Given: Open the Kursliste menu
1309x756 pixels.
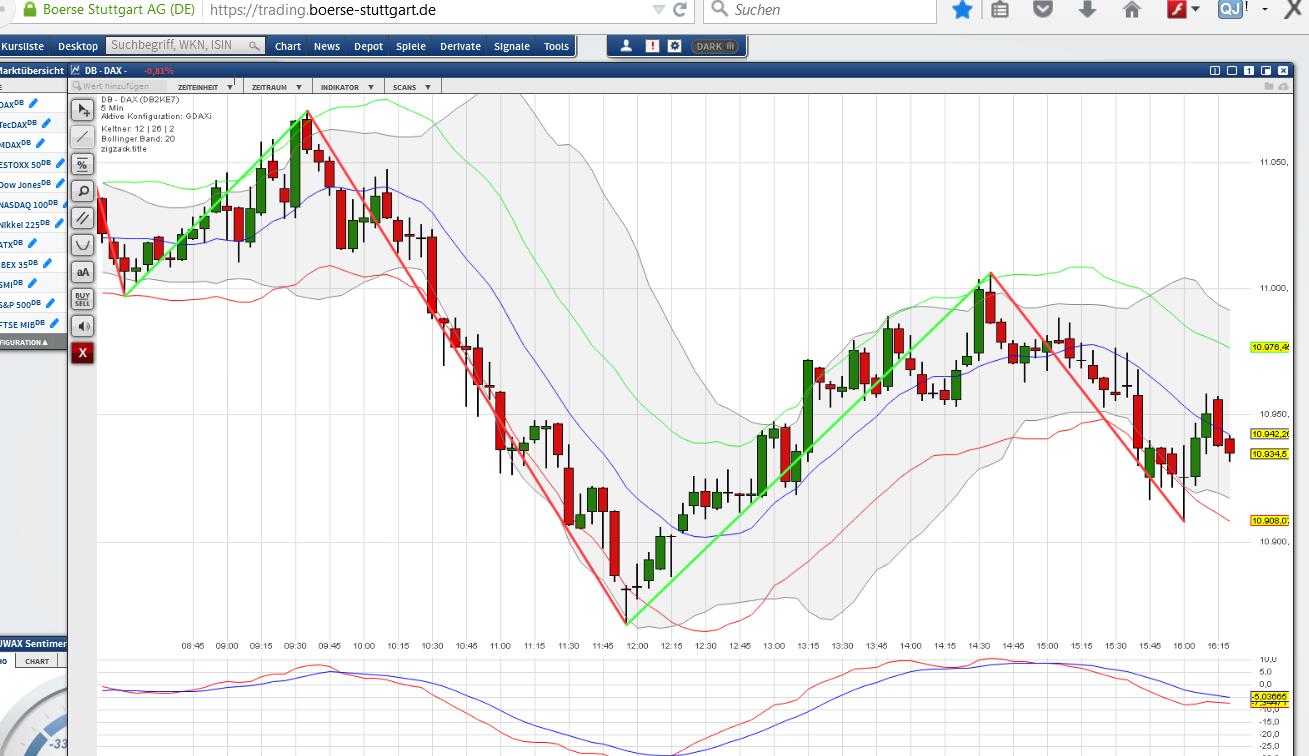Looking at the screenshot, I should (22, 46).
